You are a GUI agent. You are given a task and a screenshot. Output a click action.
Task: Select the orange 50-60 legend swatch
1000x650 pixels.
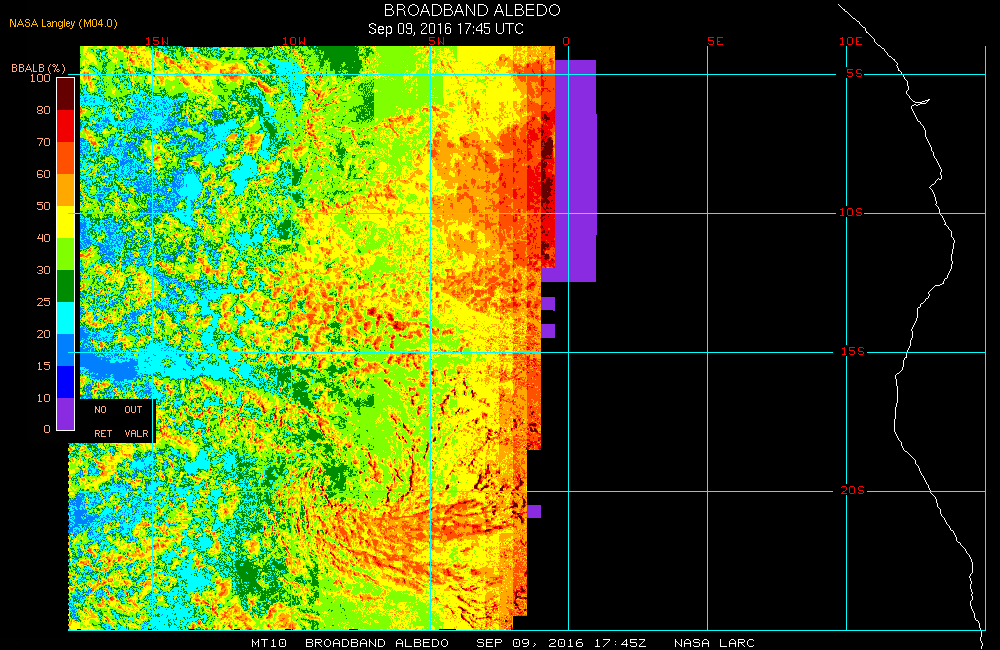click(66, 190)
